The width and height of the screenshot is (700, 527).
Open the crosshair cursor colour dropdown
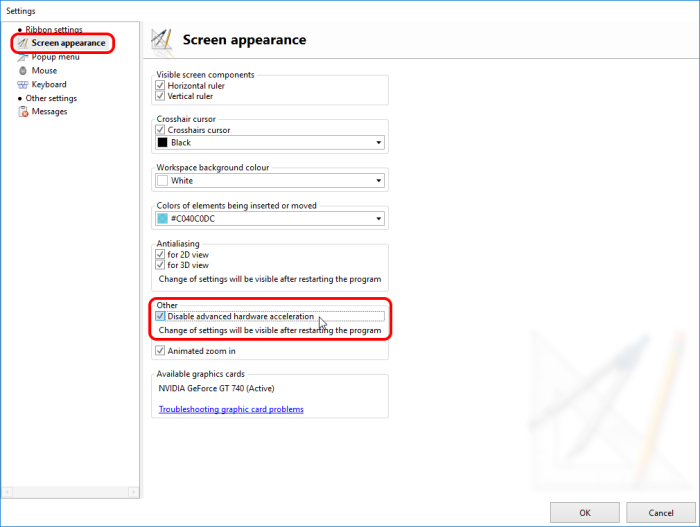378,143
